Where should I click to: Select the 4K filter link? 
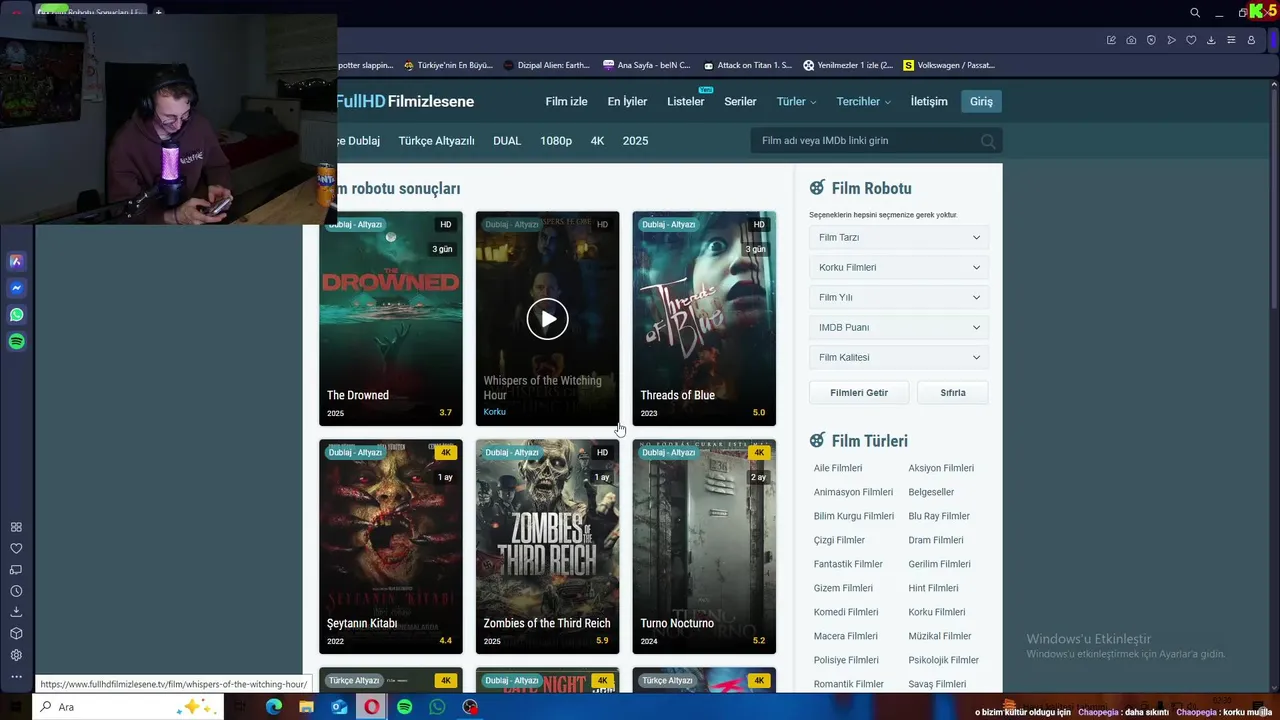597,141
